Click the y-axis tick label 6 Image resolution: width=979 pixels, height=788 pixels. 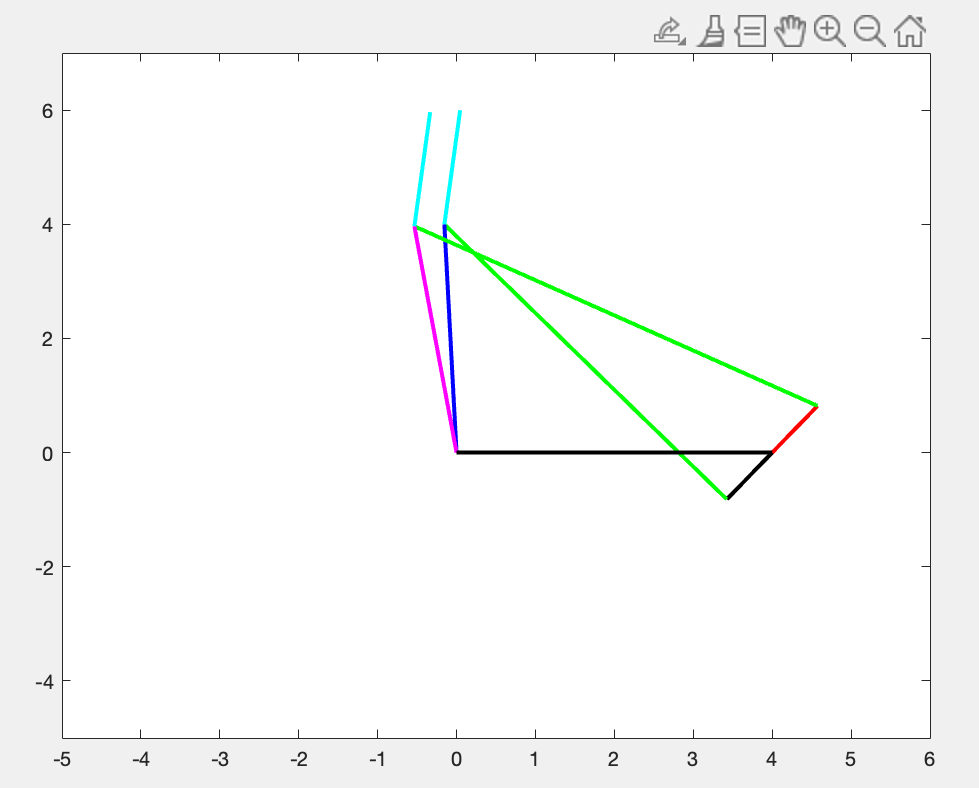[x=45, y=110]
